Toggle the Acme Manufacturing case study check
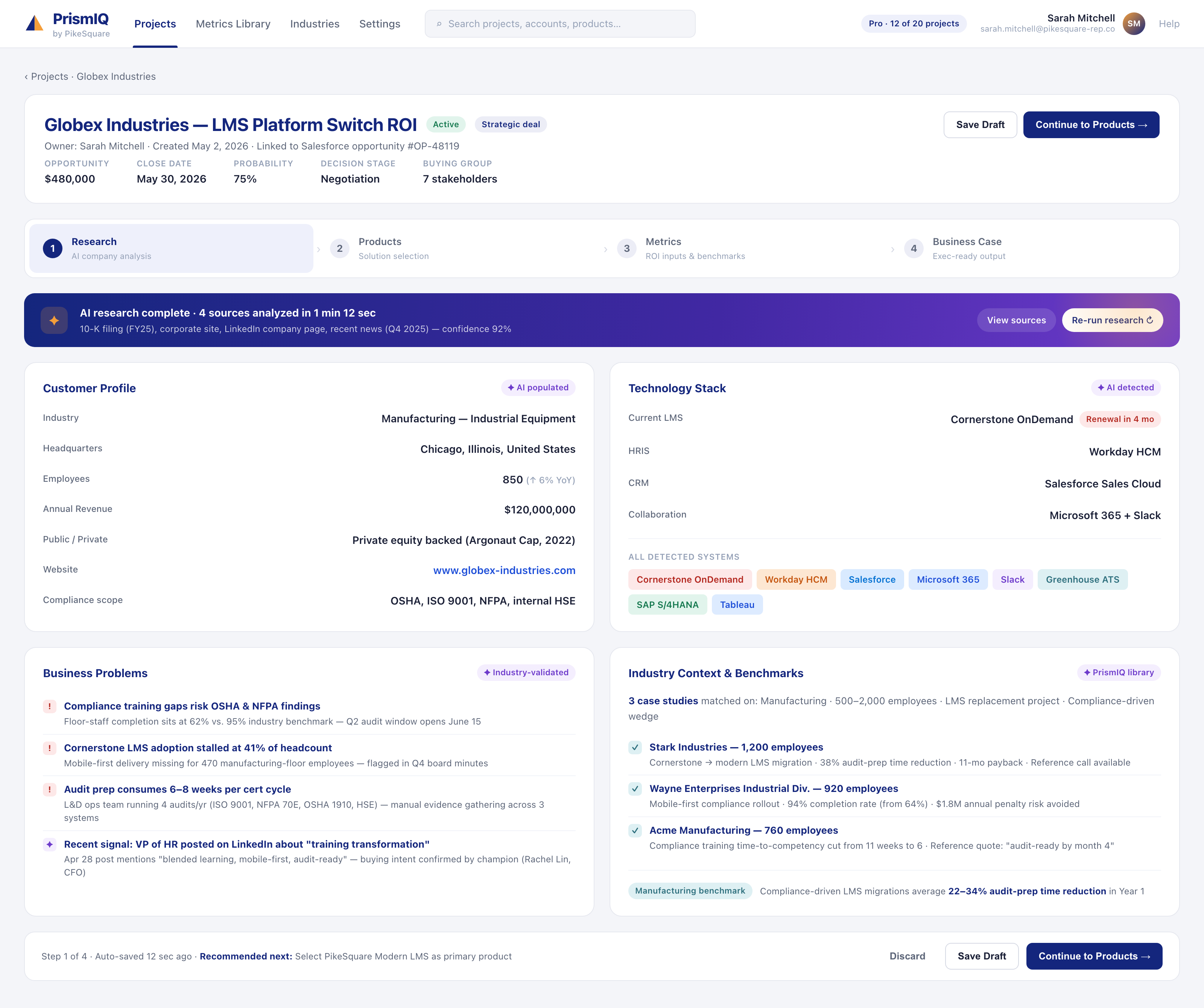Viewport: 1204px width, 1008px height. point(635,831)
